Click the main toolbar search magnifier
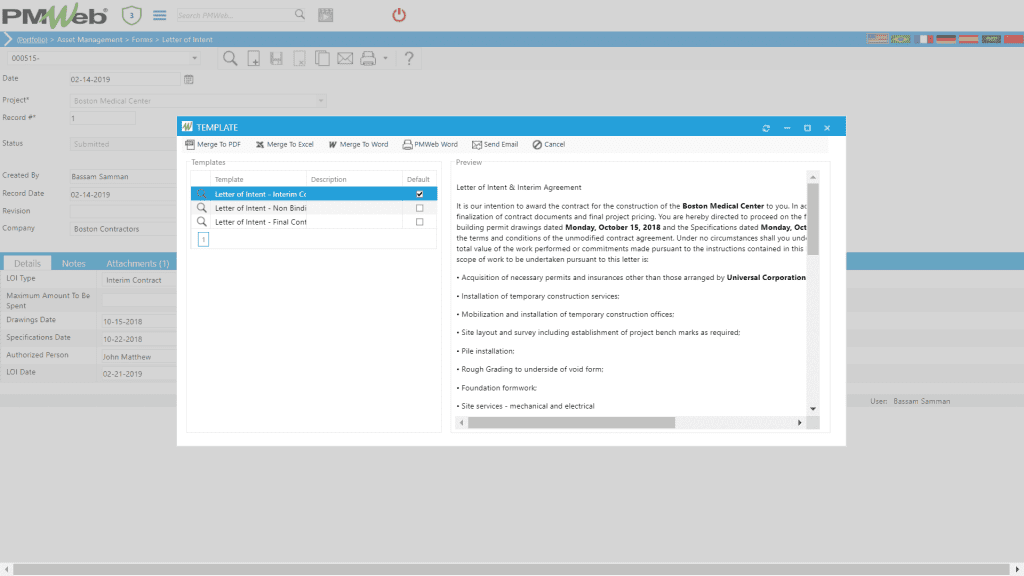Image resolution: width=1024 pixels, height=576 pixels. (230, 59)
